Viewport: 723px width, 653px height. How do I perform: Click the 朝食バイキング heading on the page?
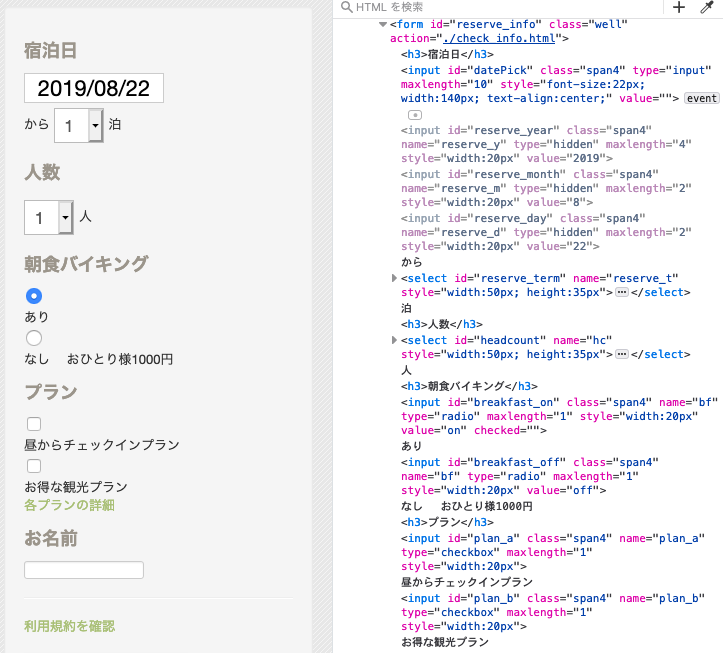pyautogui.click(x=86, y=264)
